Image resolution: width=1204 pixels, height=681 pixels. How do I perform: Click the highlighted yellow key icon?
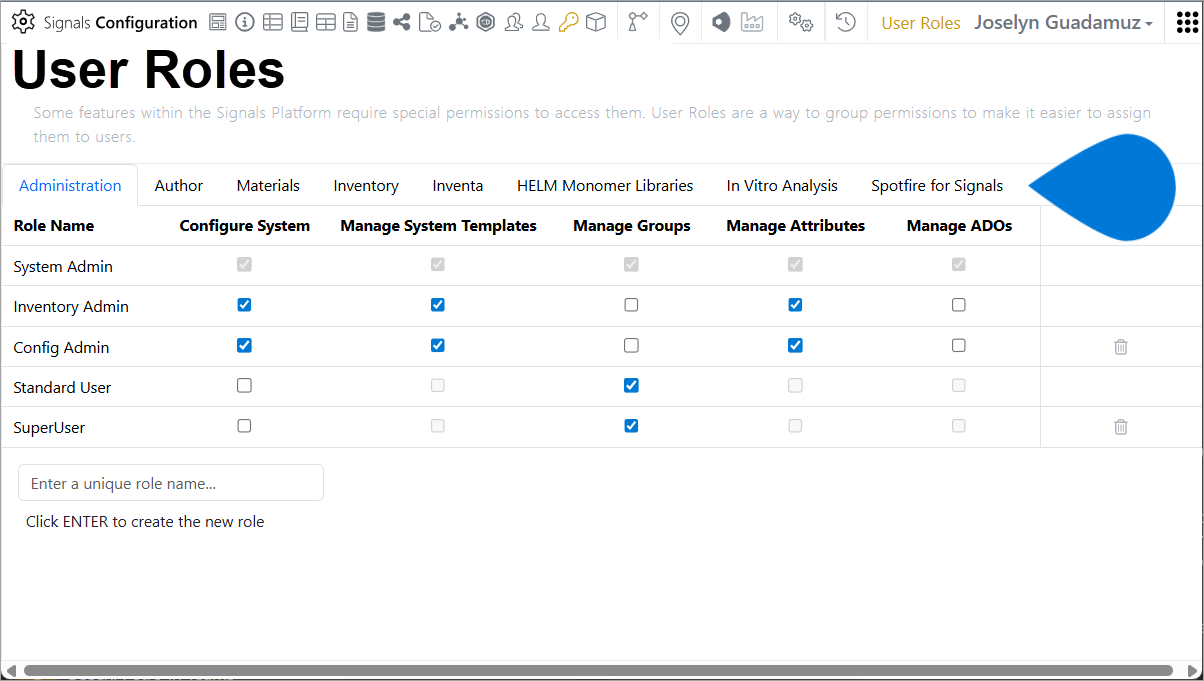pos(568,22)
